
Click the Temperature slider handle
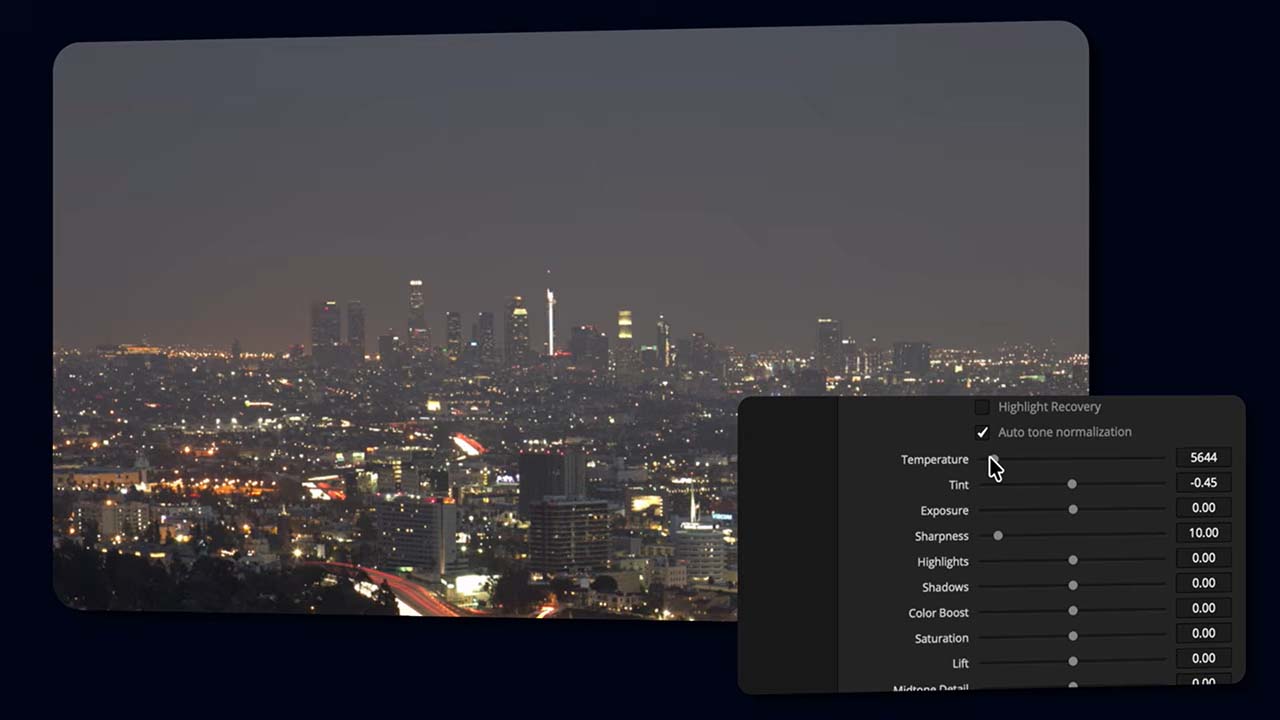click(993, 459)
